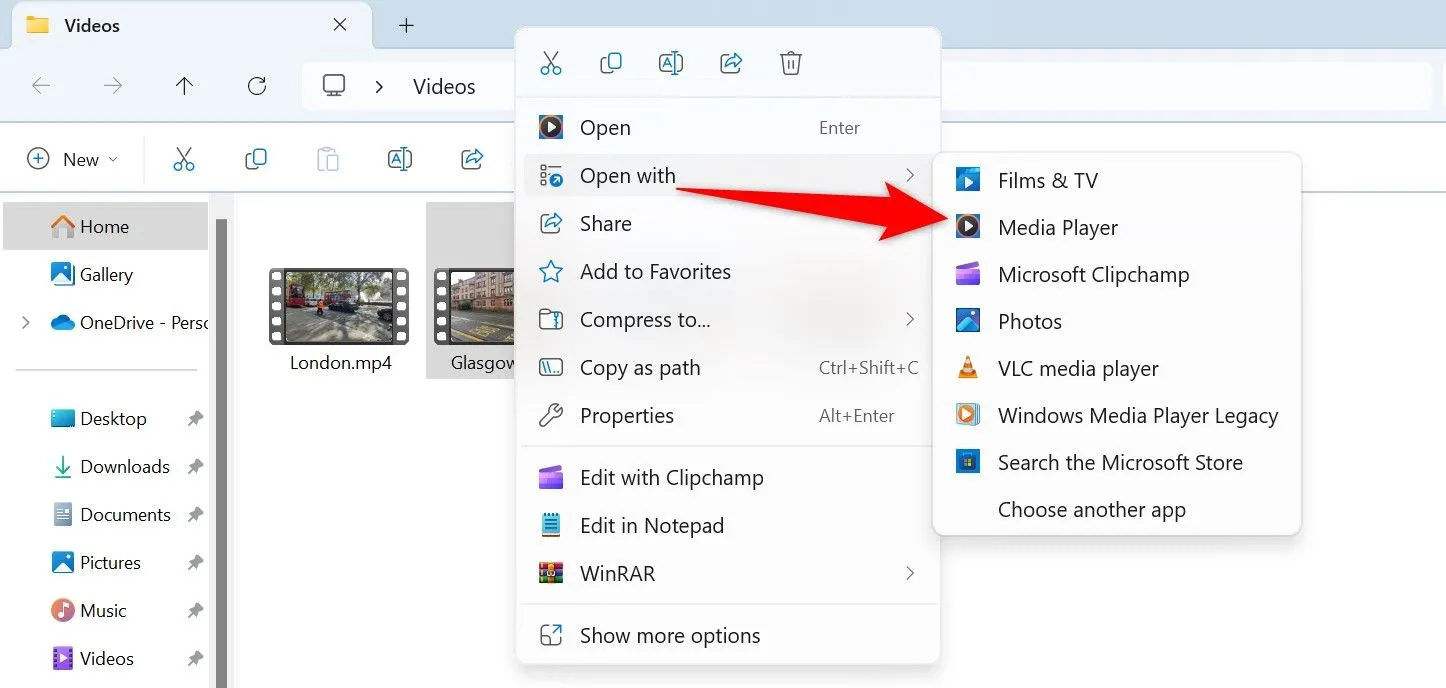Image resolution: width=1446 pixels, height=688 pixels.
Task: Select Choose another app
Action: [x=1116, y=510]
